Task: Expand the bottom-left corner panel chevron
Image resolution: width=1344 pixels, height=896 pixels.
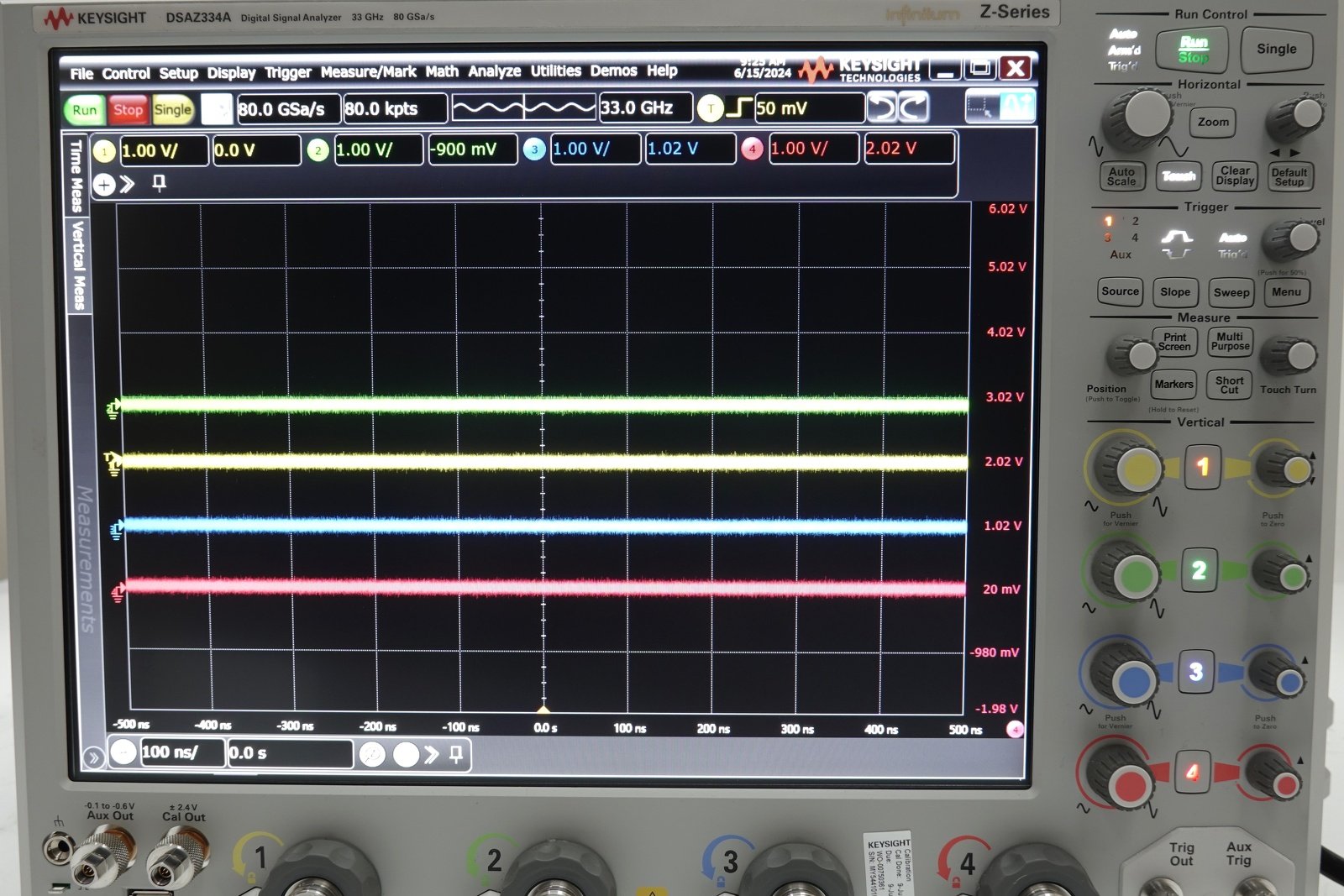Action: [x=93, y=757]
